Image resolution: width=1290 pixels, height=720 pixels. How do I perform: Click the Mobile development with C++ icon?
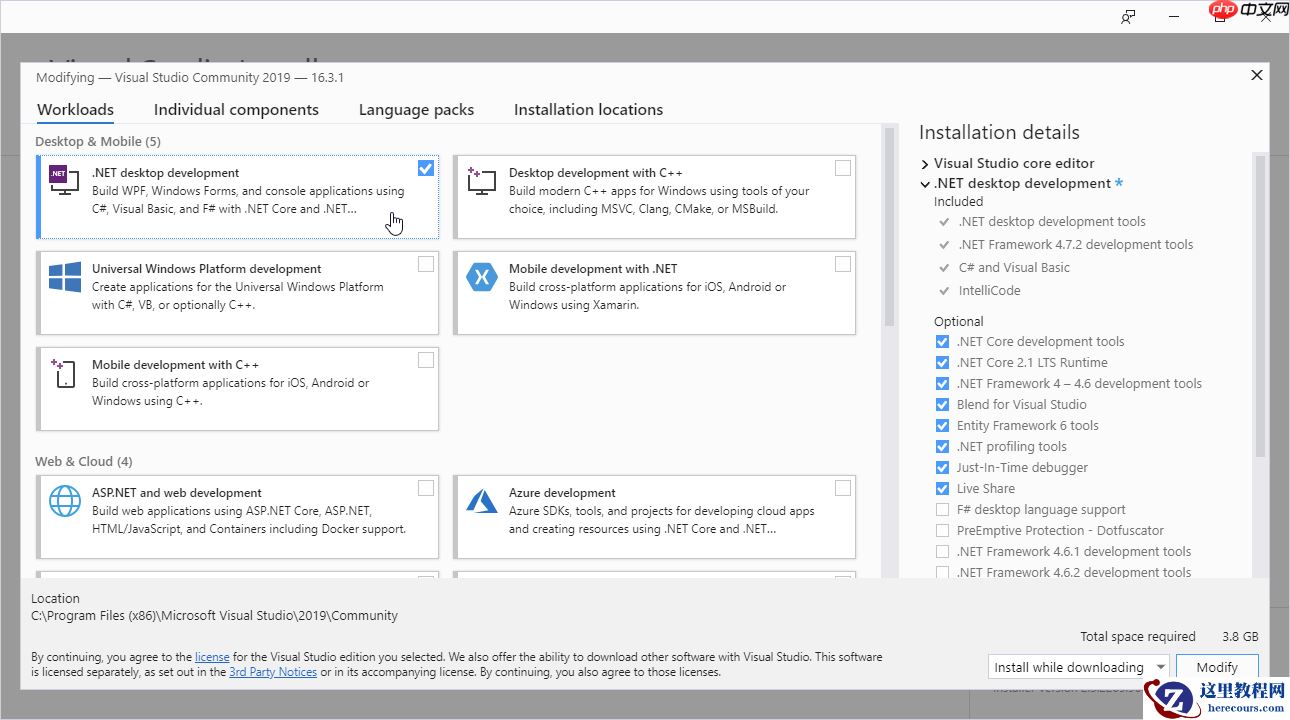[x=64, y=373]
